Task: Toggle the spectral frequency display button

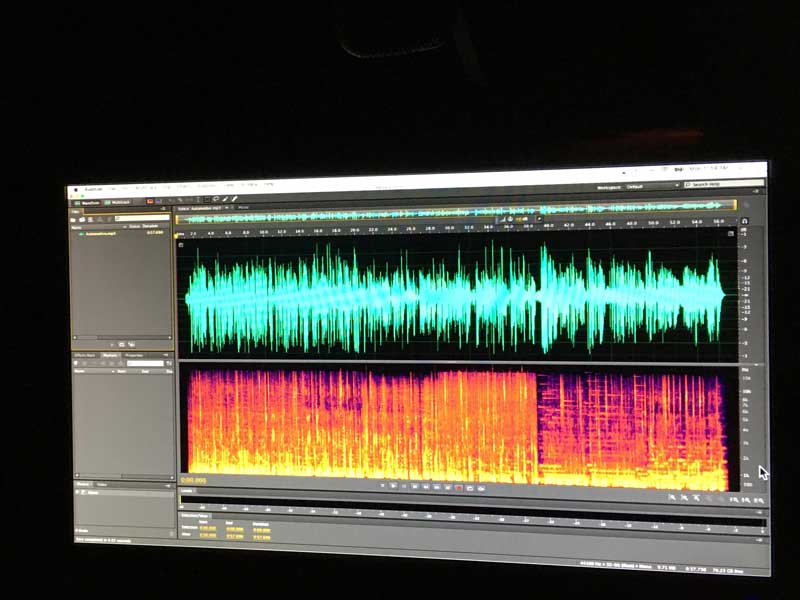Action: (150, 202)
